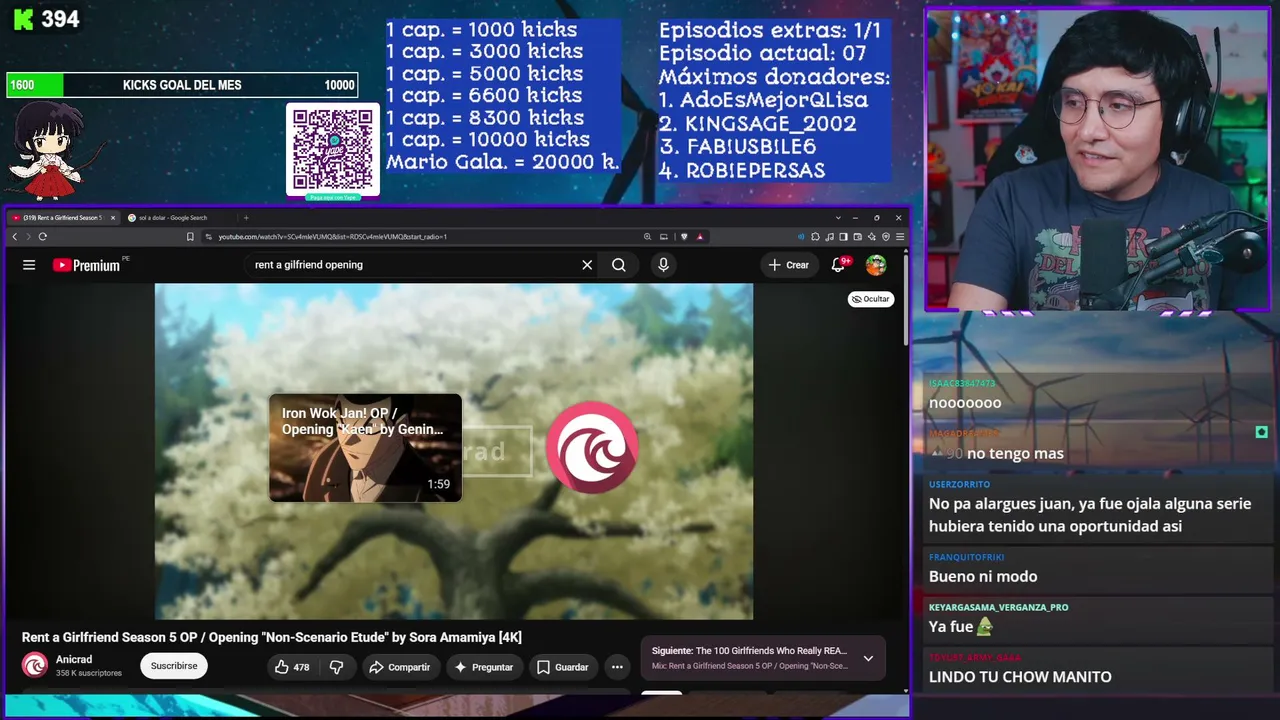This screenshot has width=1280, height=720.
Task: Open the Brave Shields lion icon
Action: pos(684,237)
